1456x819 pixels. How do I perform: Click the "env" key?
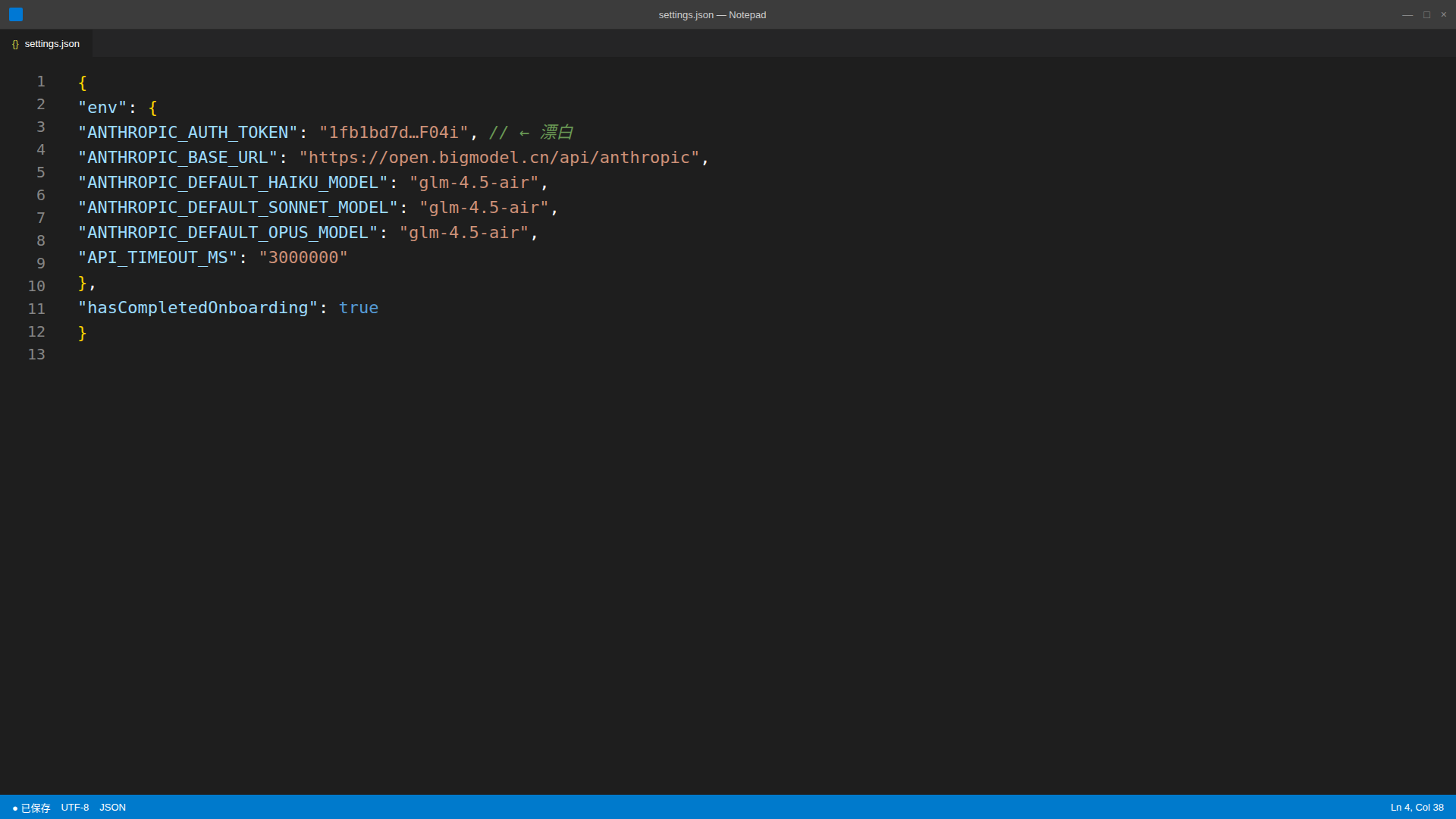102,108
